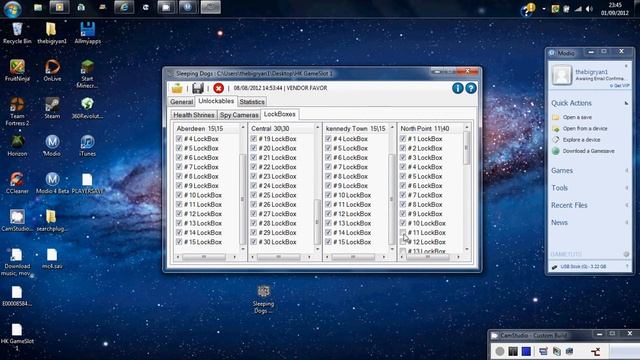The height and width of the screenshot is (360, 640).
Task: Switch to Unlockables tab
Action: point(216,101)
